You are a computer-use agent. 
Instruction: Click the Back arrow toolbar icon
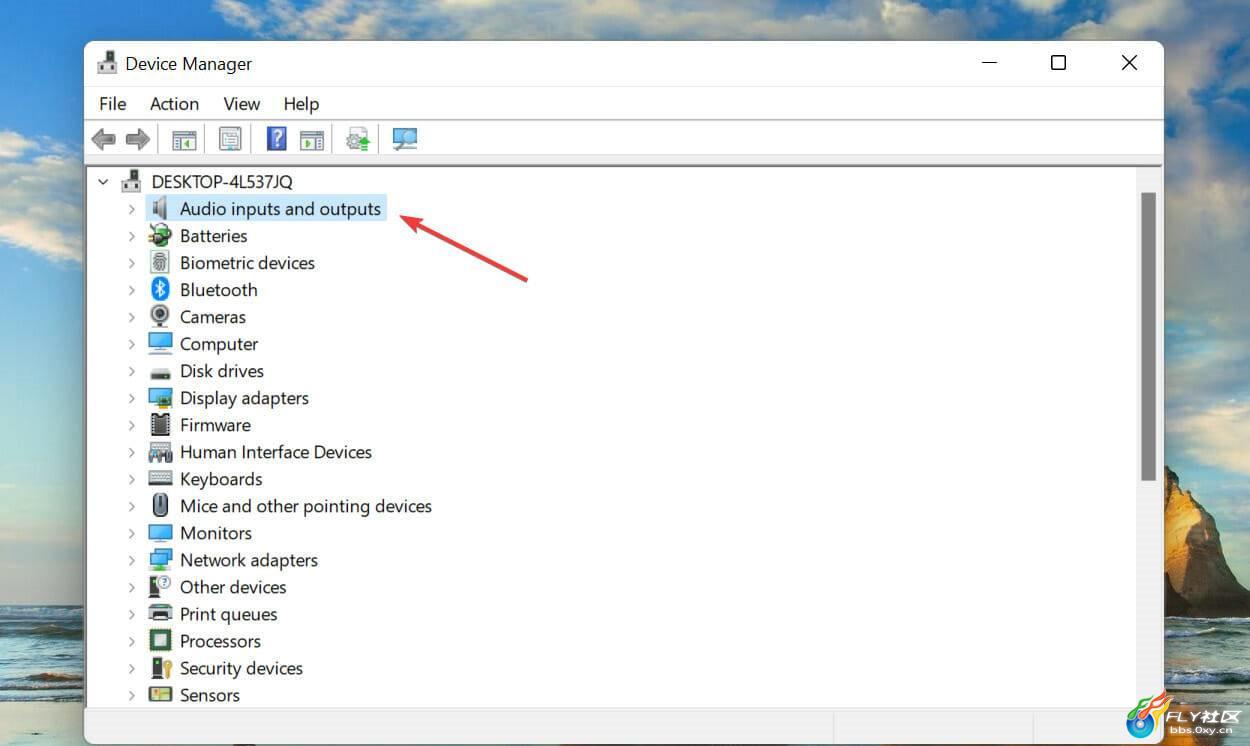coord(103,139)
